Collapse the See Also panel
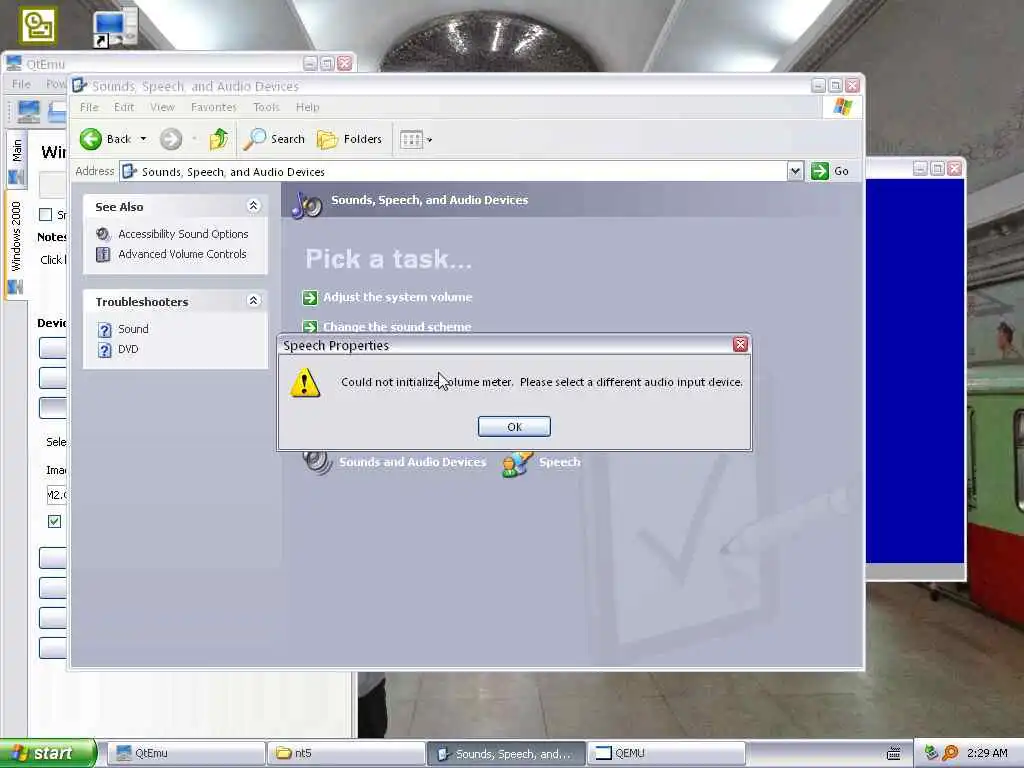 click(253, 206)
